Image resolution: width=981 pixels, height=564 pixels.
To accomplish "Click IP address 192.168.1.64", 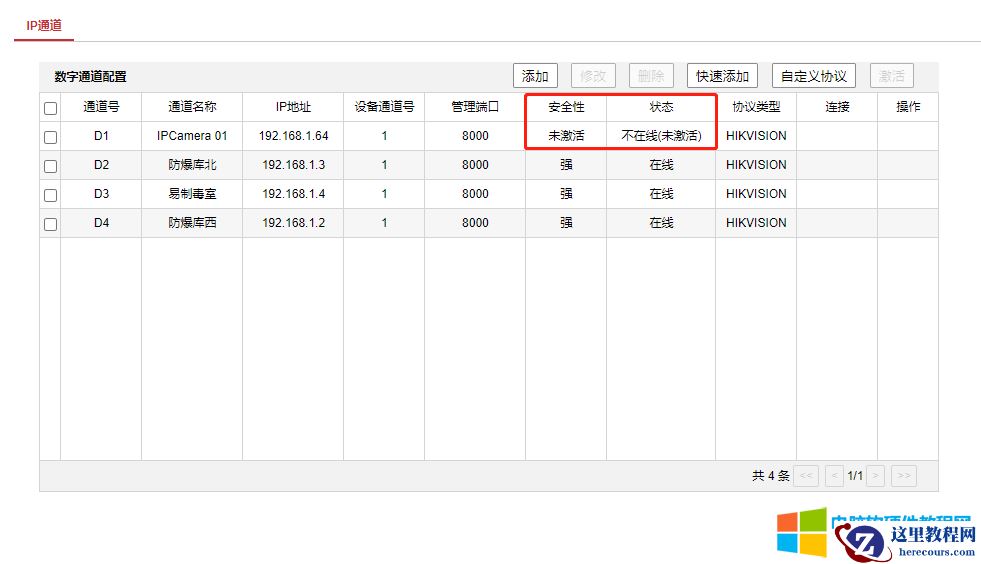I will [x=293, y=136].
